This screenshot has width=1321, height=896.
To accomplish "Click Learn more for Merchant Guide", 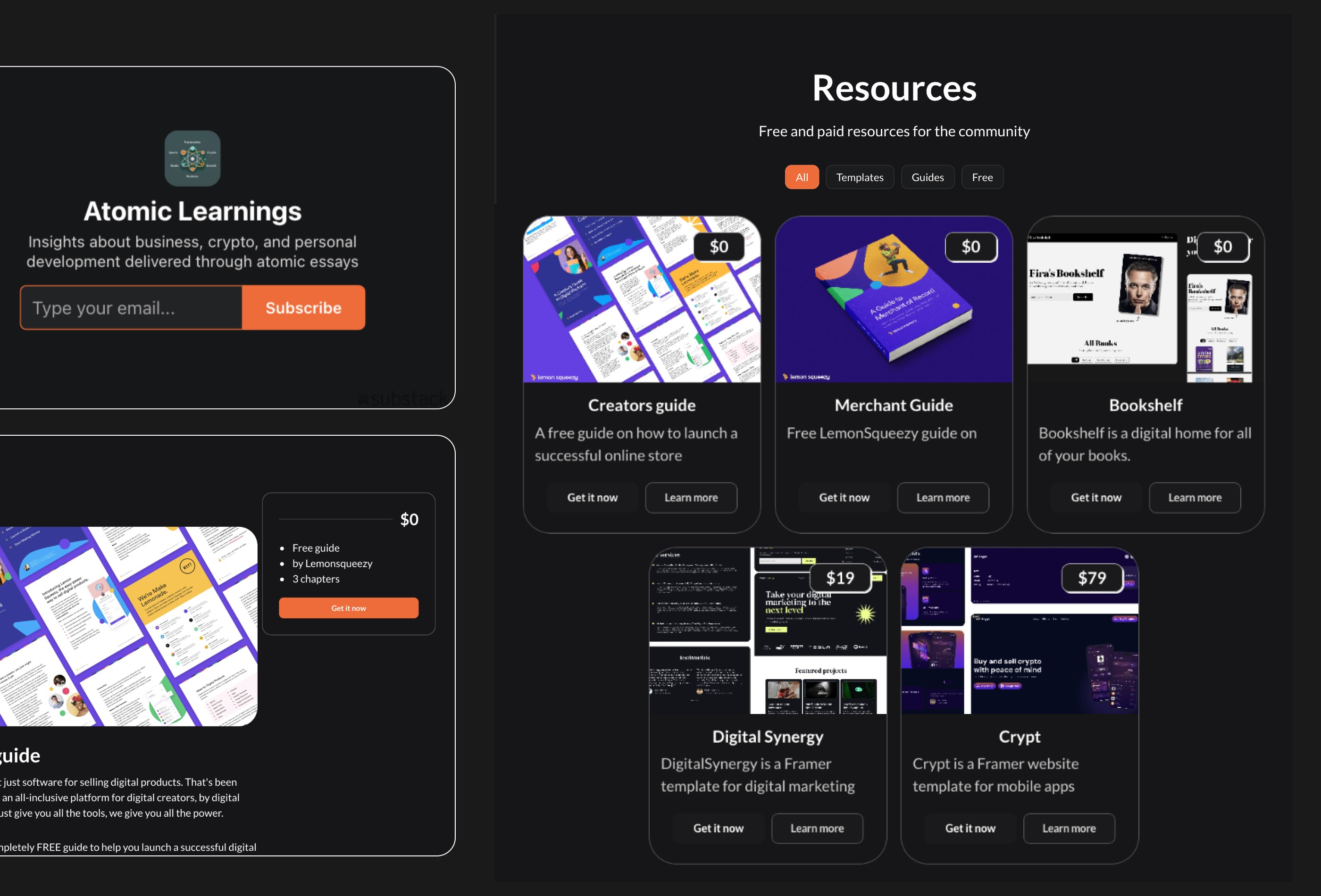I will [x=943, y=498].
